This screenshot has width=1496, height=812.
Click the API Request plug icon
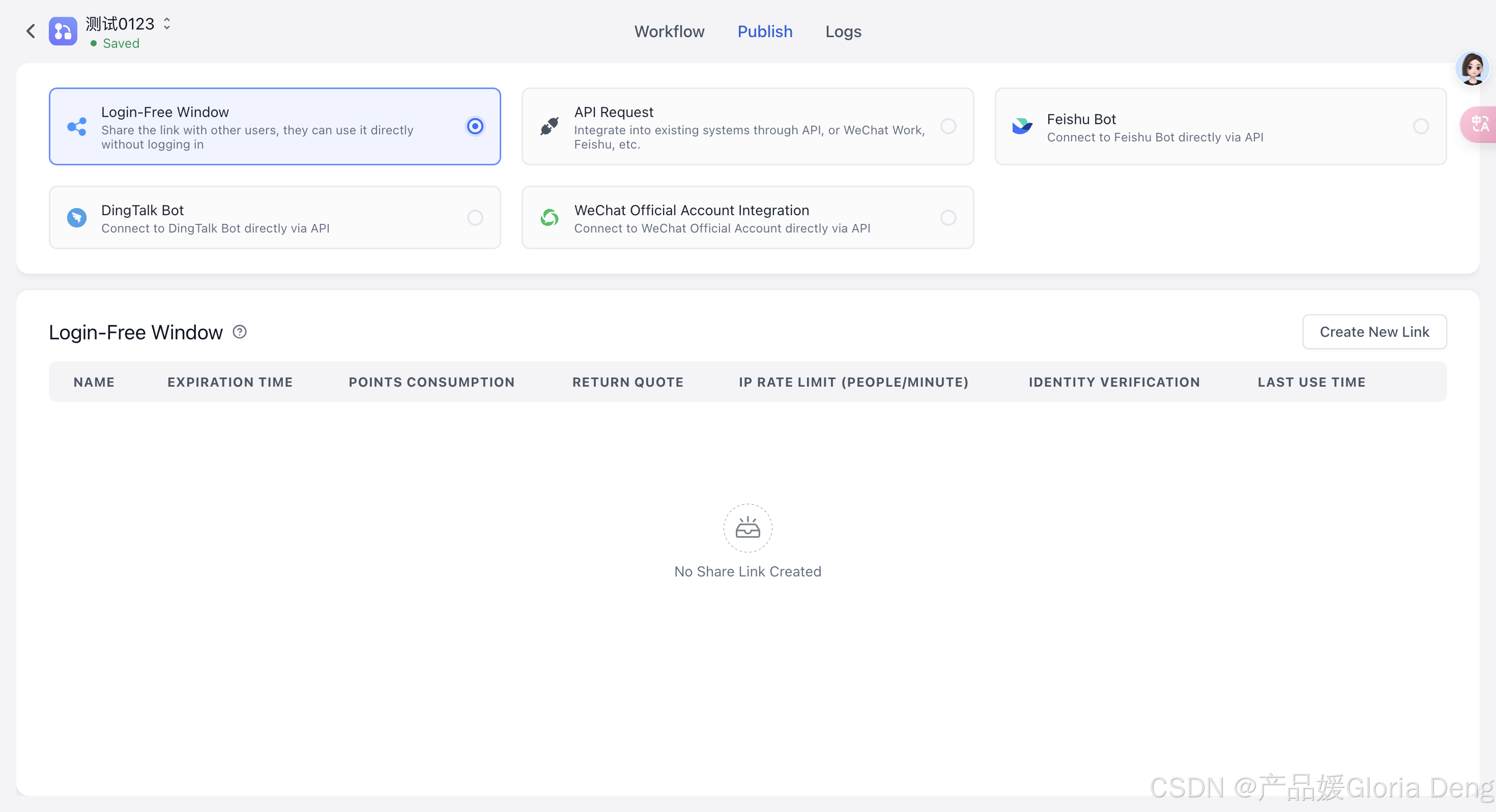(550, 126)
